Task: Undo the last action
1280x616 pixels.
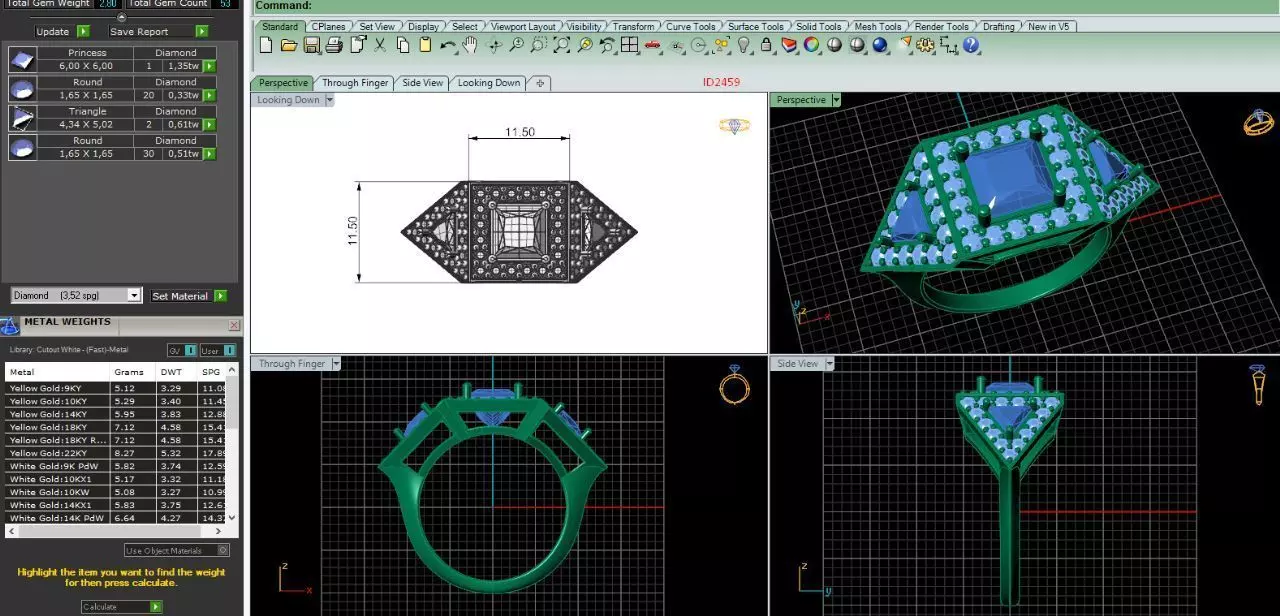Action: click(448, 45)
